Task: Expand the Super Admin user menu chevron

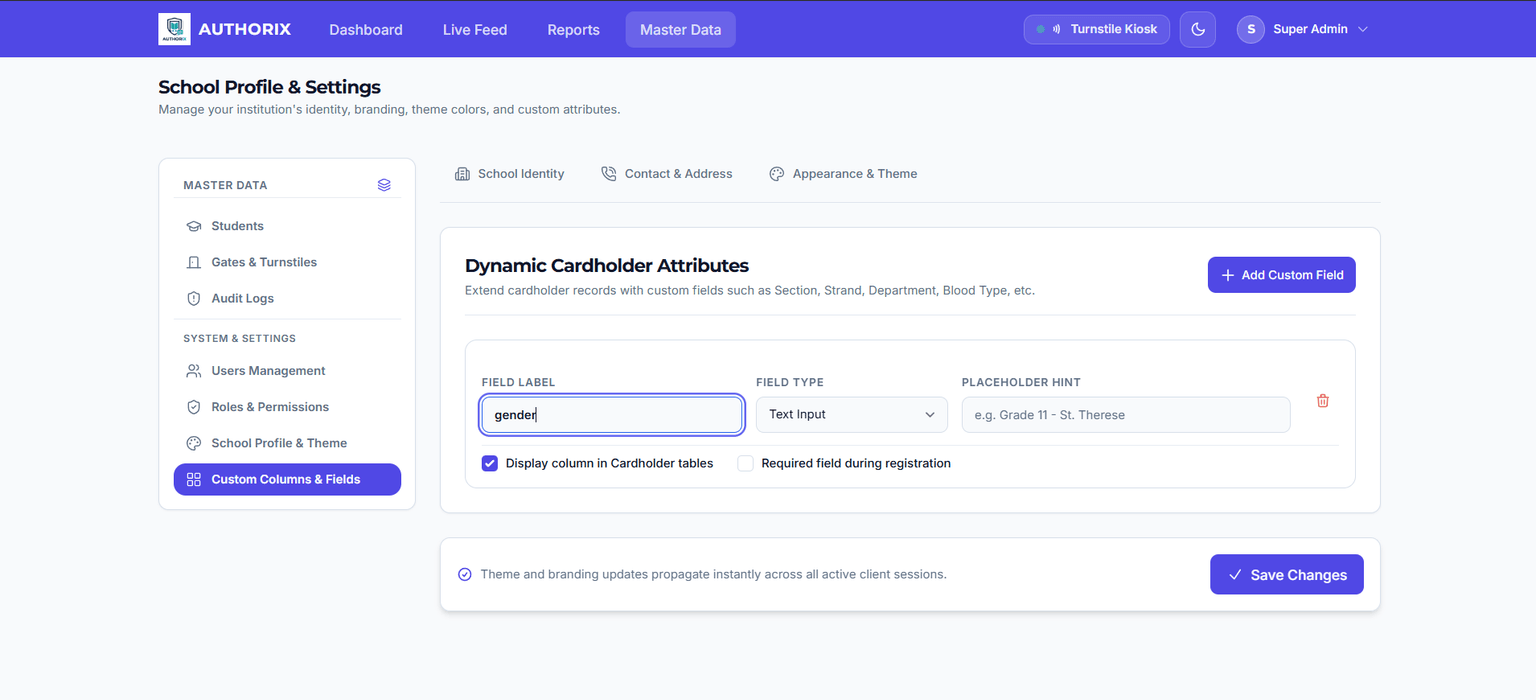Action: 1362,29
